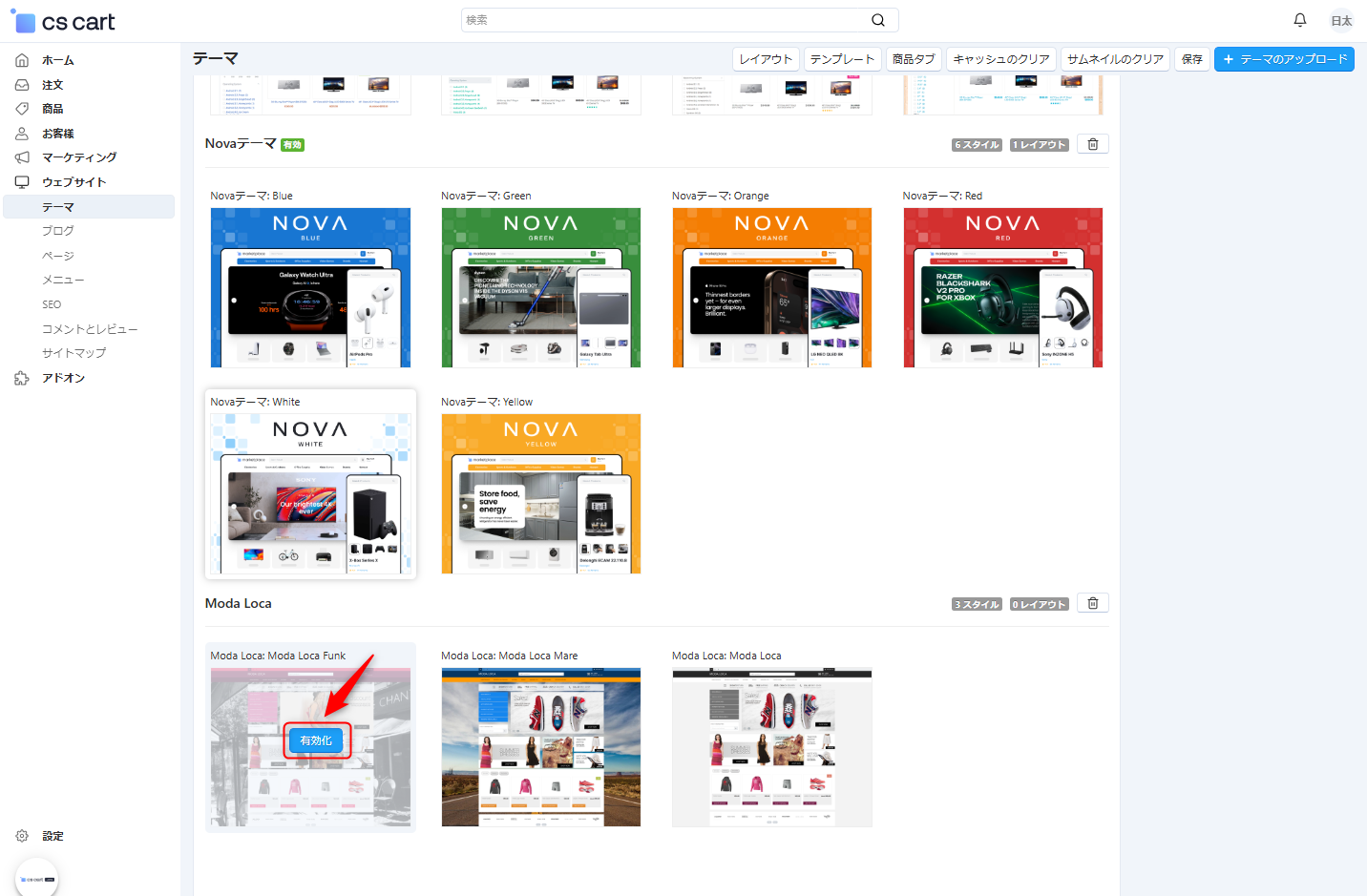Select the SEO sidebar item
Viewport: 1367px width, 896px height.
click(x=52, y=304)
